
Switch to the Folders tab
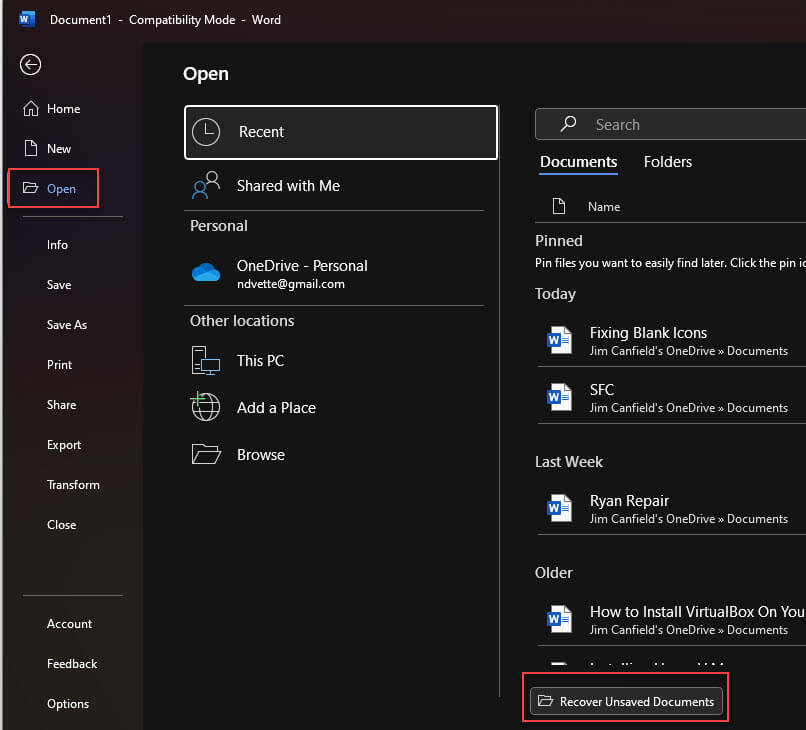click(668, 162)
